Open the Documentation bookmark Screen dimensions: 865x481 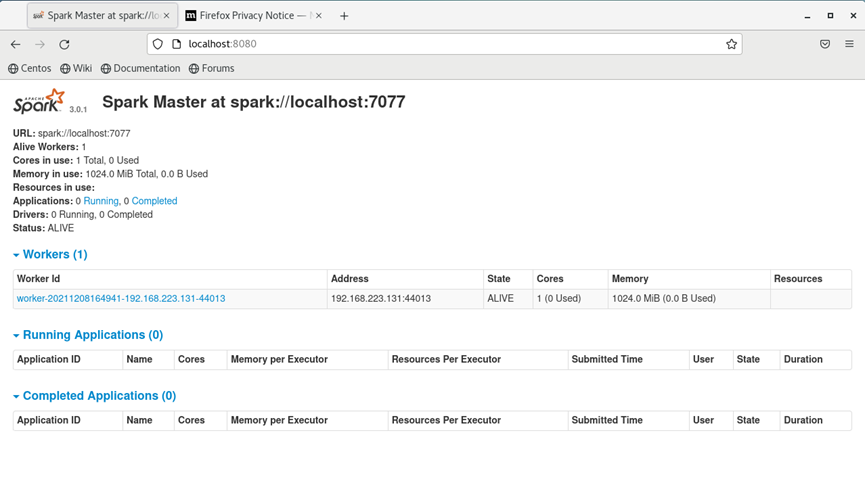[x=141, y=68]
